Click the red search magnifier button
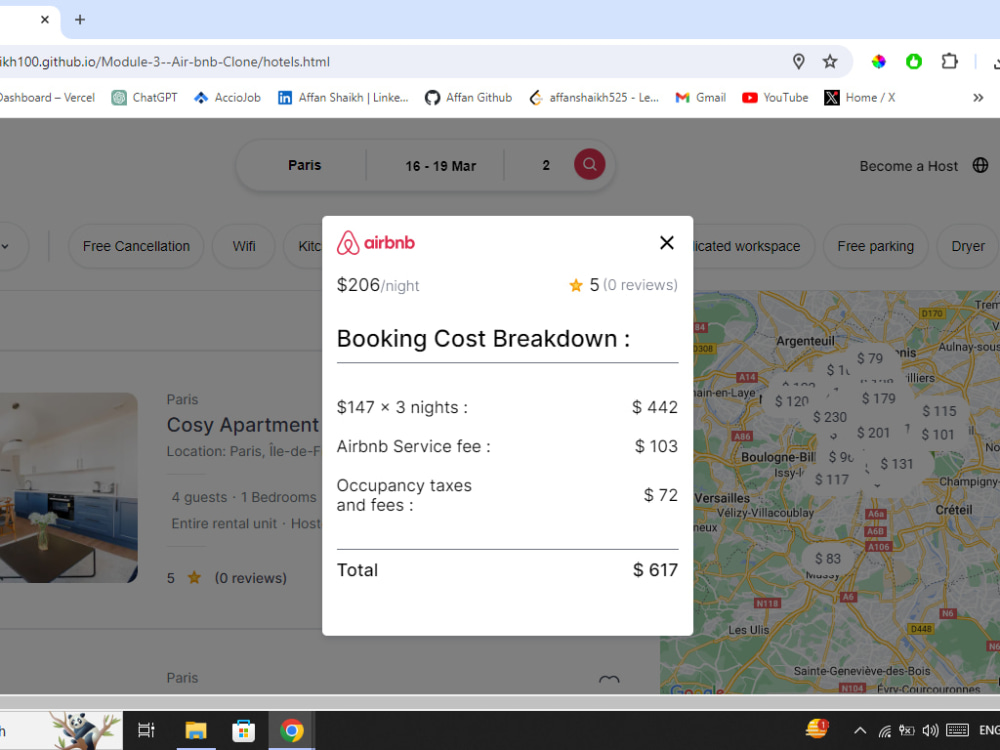The image size is (1000, 750). point(589,165)
